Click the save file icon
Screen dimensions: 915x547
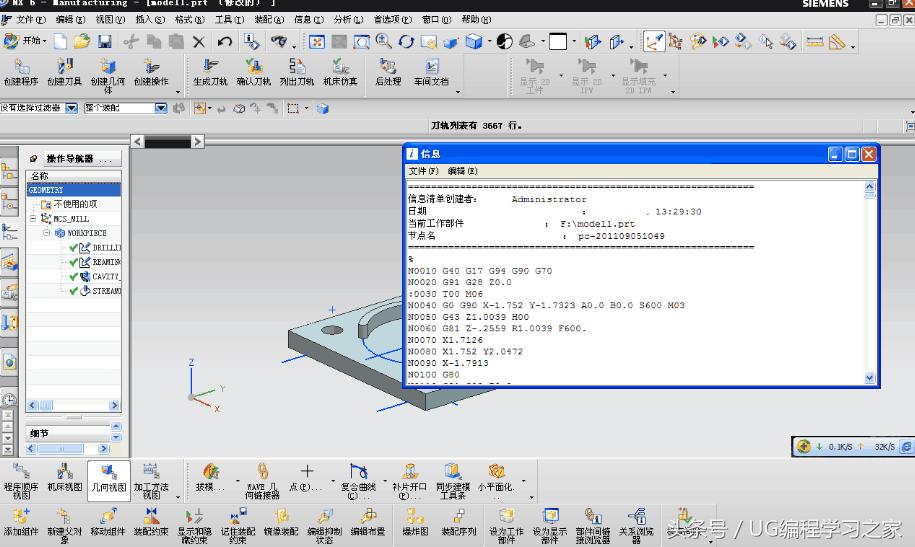pos(103,41)
